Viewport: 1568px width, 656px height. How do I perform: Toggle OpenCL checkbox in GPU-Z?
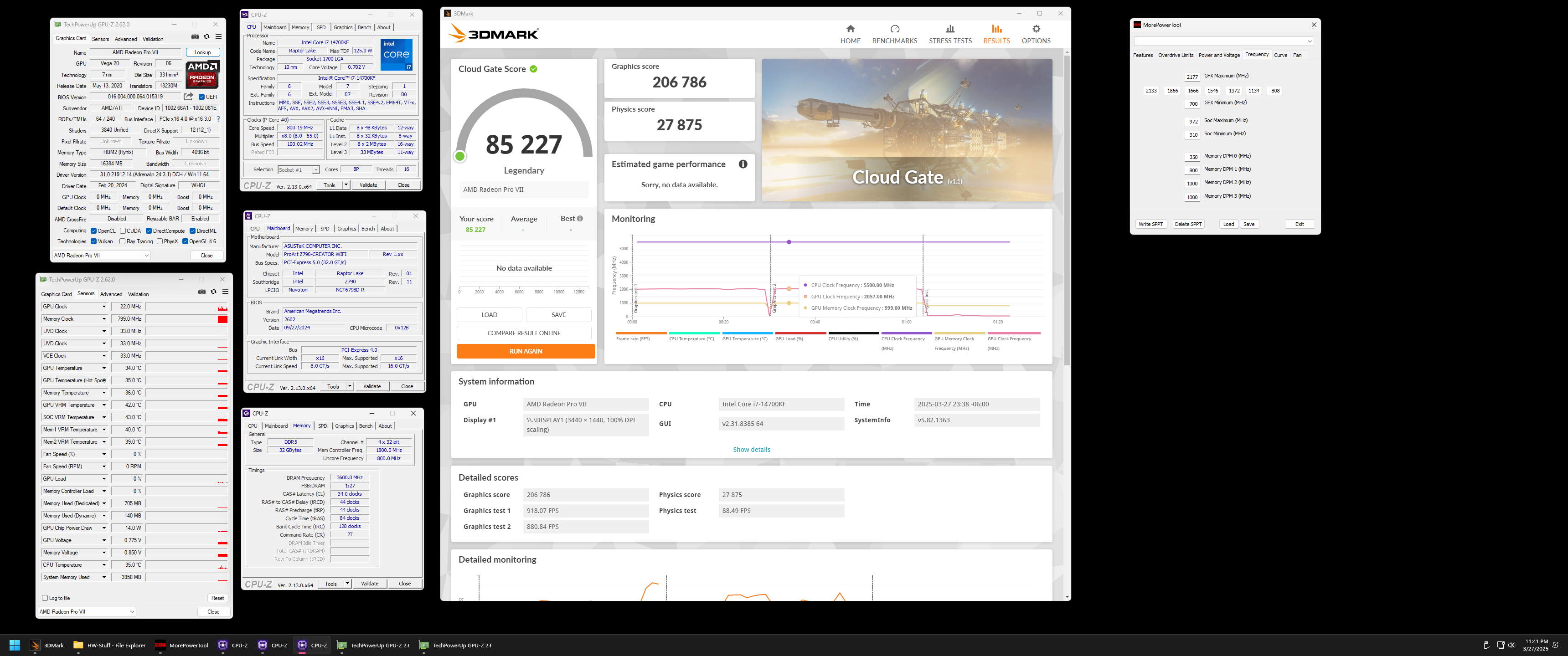(x=94, y=231)
